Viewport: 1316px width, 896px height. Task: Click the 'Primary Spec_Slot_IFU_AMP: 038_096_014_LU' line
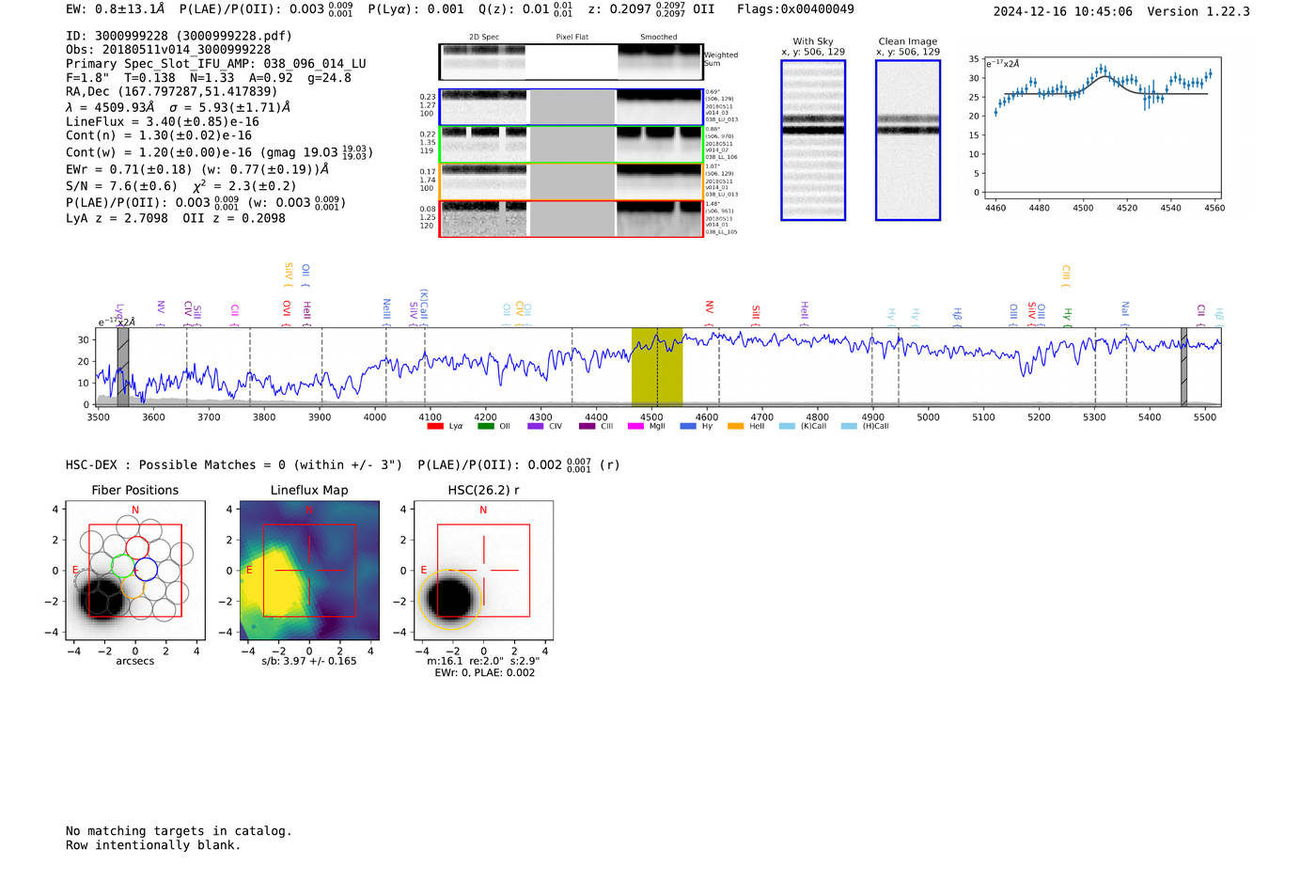pos(216,64)
